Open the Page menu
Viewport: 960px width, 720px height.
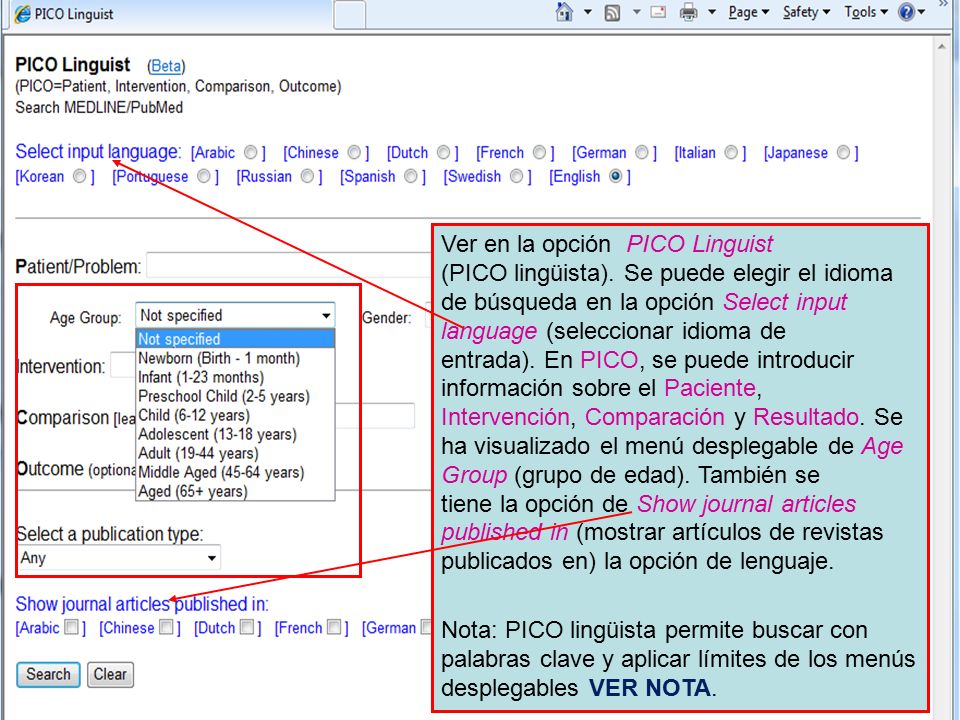[749, 12]
